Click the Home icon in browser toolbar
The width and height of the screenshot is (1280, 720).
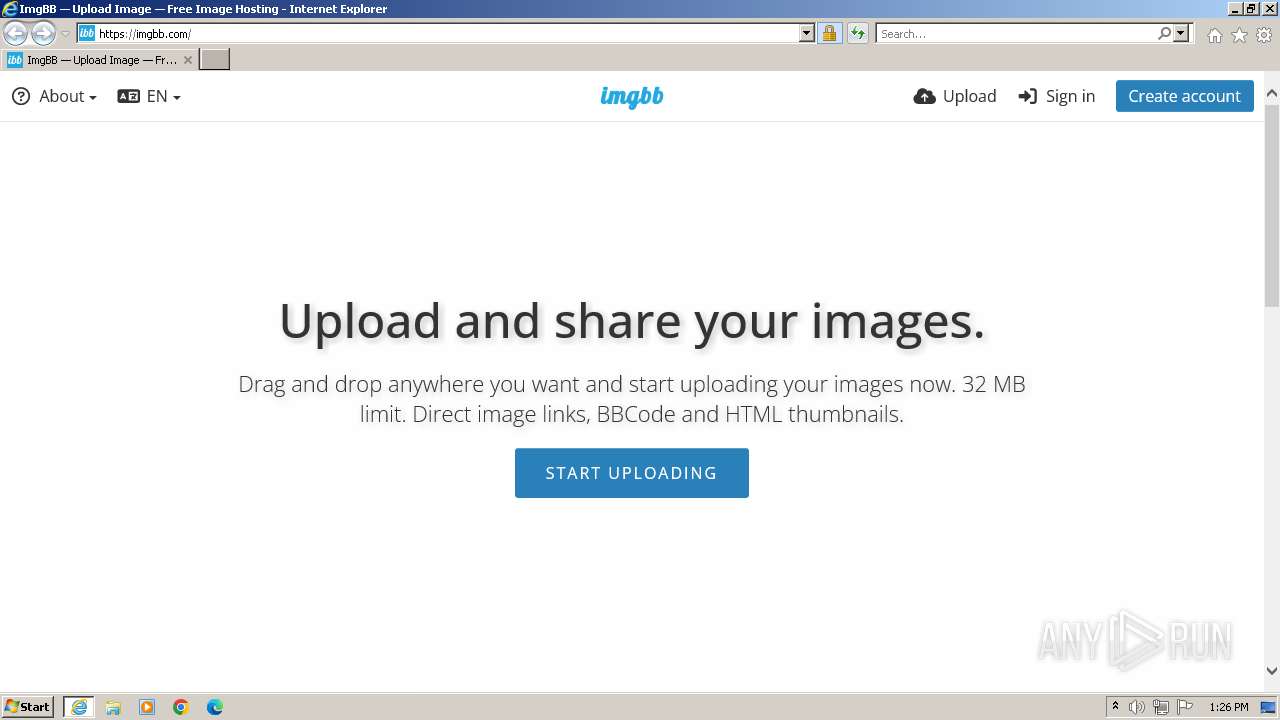point(1214,35)
